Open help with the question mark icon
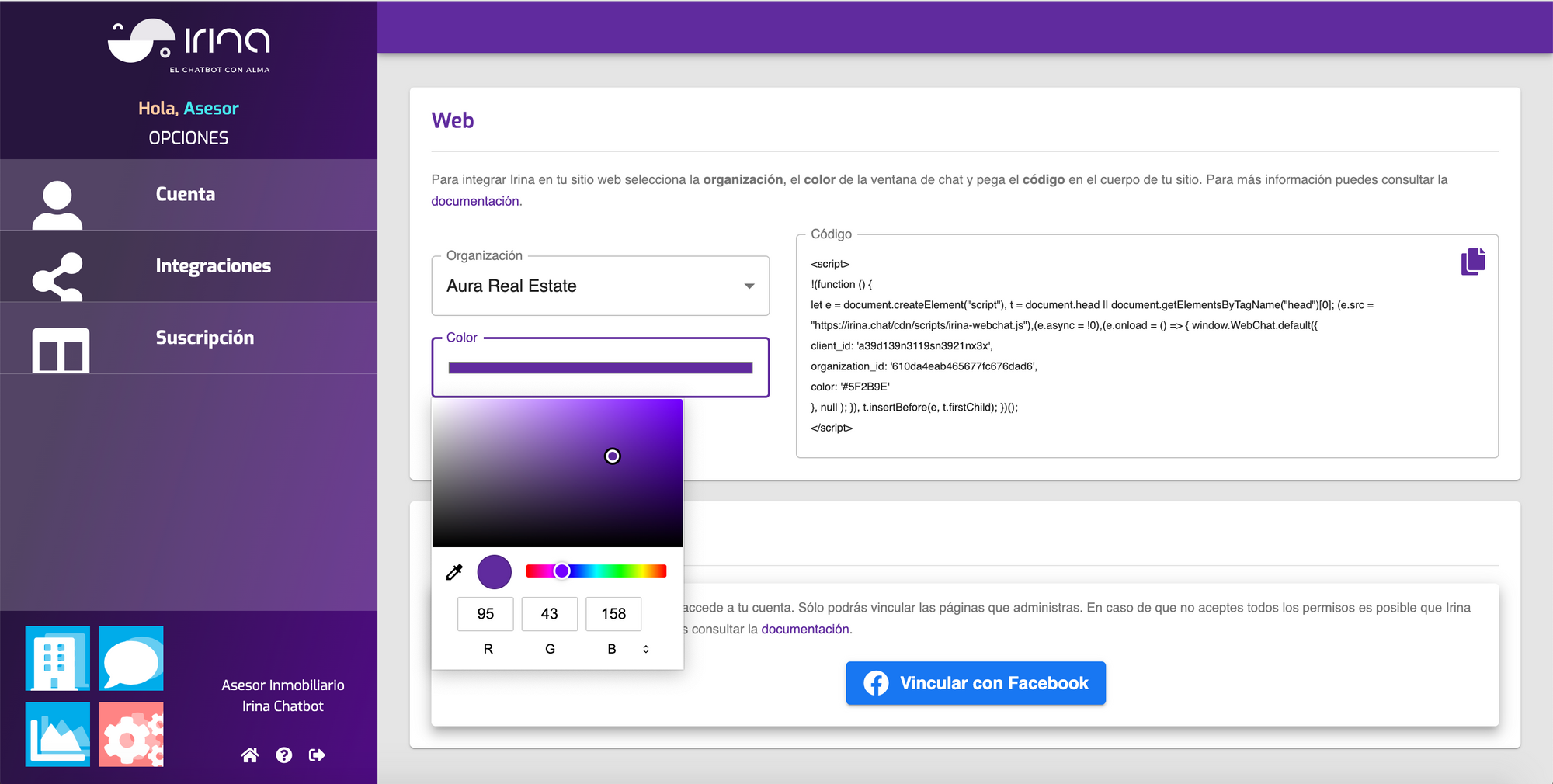Screen dimensions: 1553x784 [x=284, y=755]
